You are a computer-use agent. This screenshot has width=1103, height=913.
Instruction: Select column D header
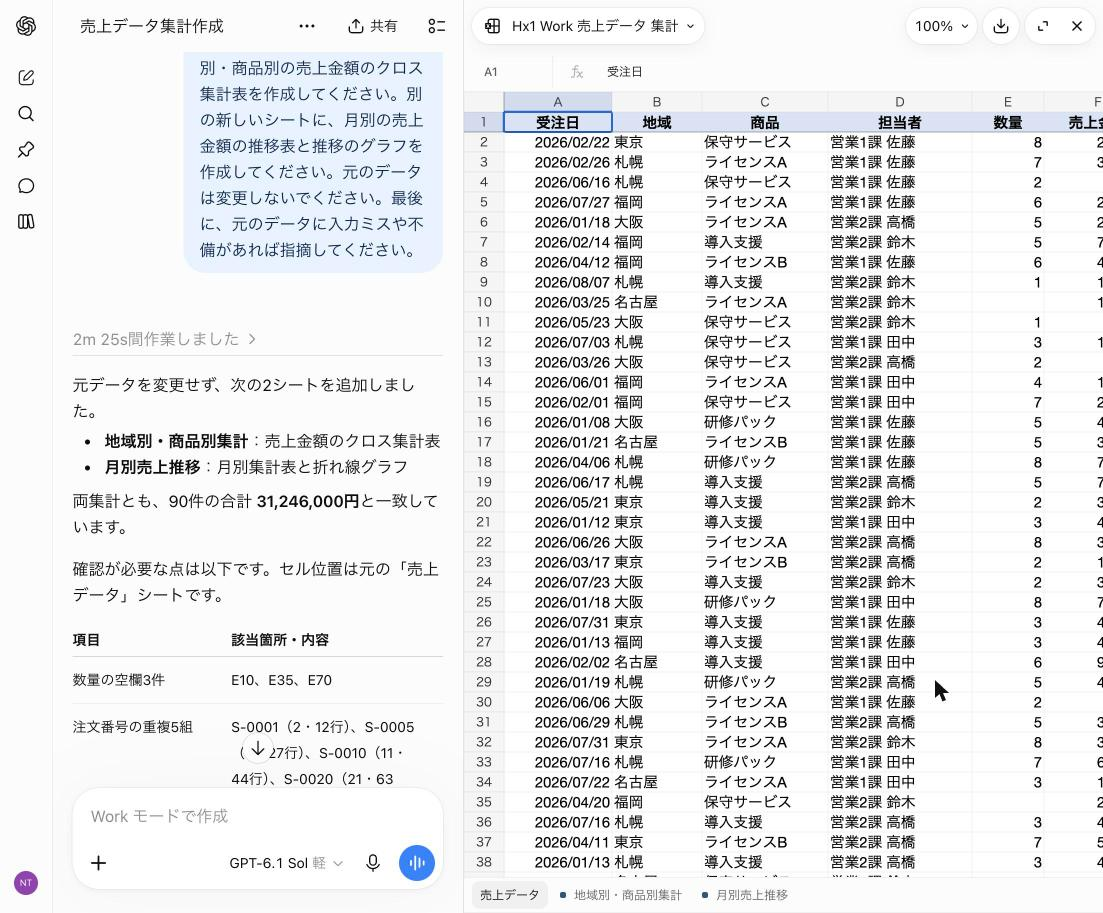point(900,102)
